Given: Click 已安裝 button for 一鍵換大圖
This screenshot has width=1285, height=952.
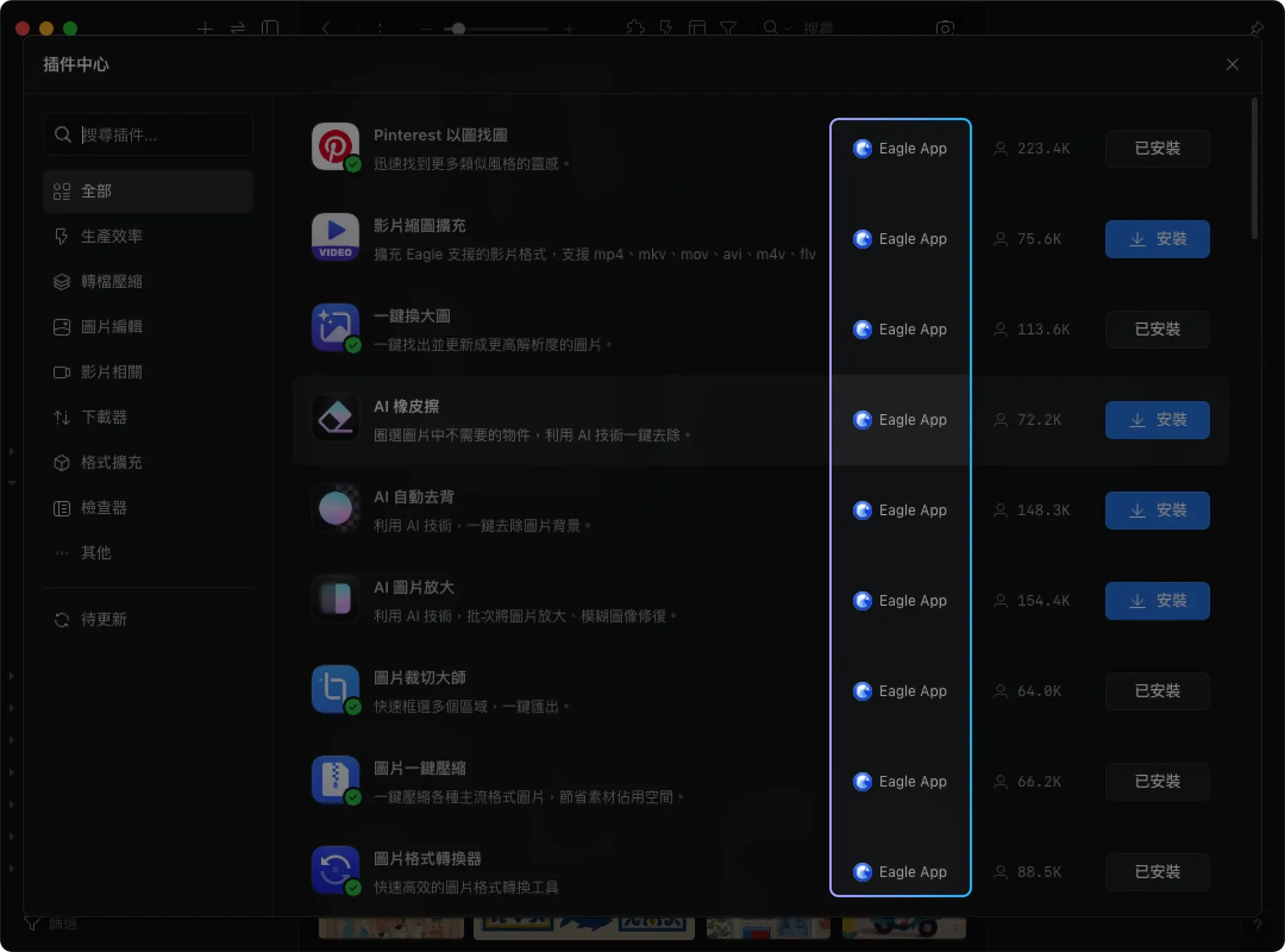Looking at the screenshot, I should (1157, 329).
